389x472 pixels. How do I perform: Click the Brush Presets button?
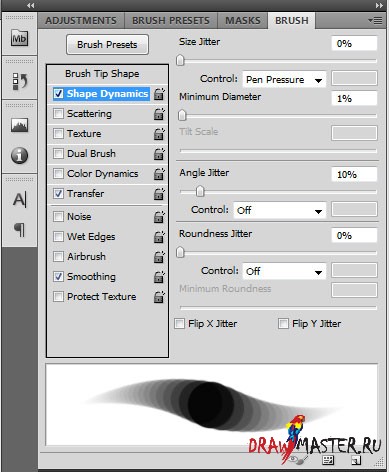point(107,45)
